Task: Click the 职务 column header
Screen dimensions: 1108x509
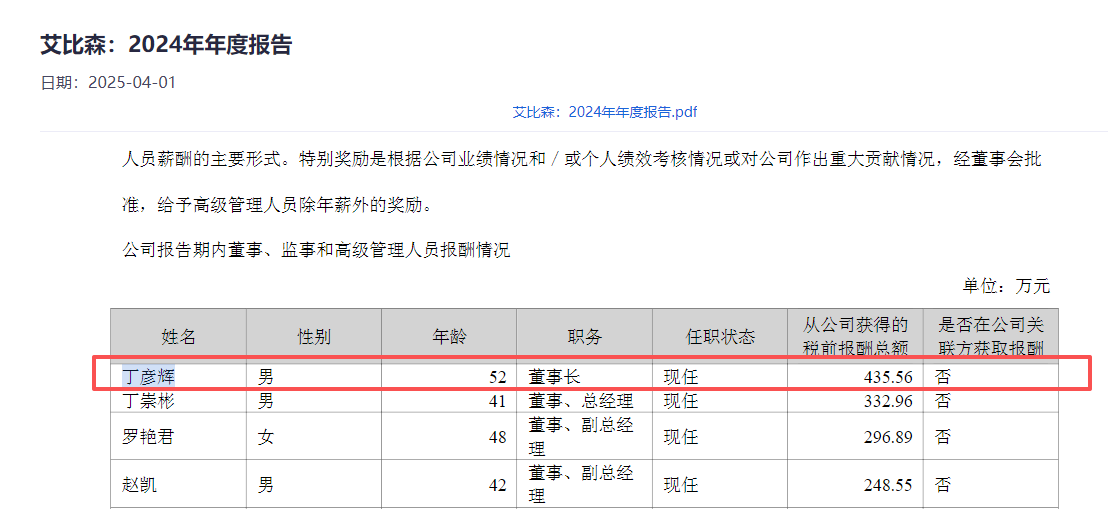Action: [584, 337]
